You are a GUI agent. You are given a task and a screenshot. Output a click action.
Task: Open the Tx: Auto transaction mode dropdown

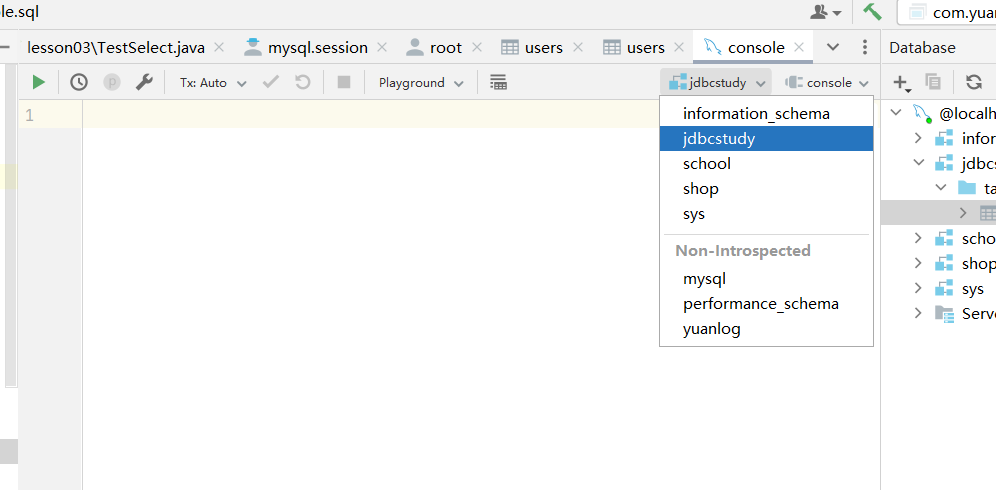pos(211,83)
